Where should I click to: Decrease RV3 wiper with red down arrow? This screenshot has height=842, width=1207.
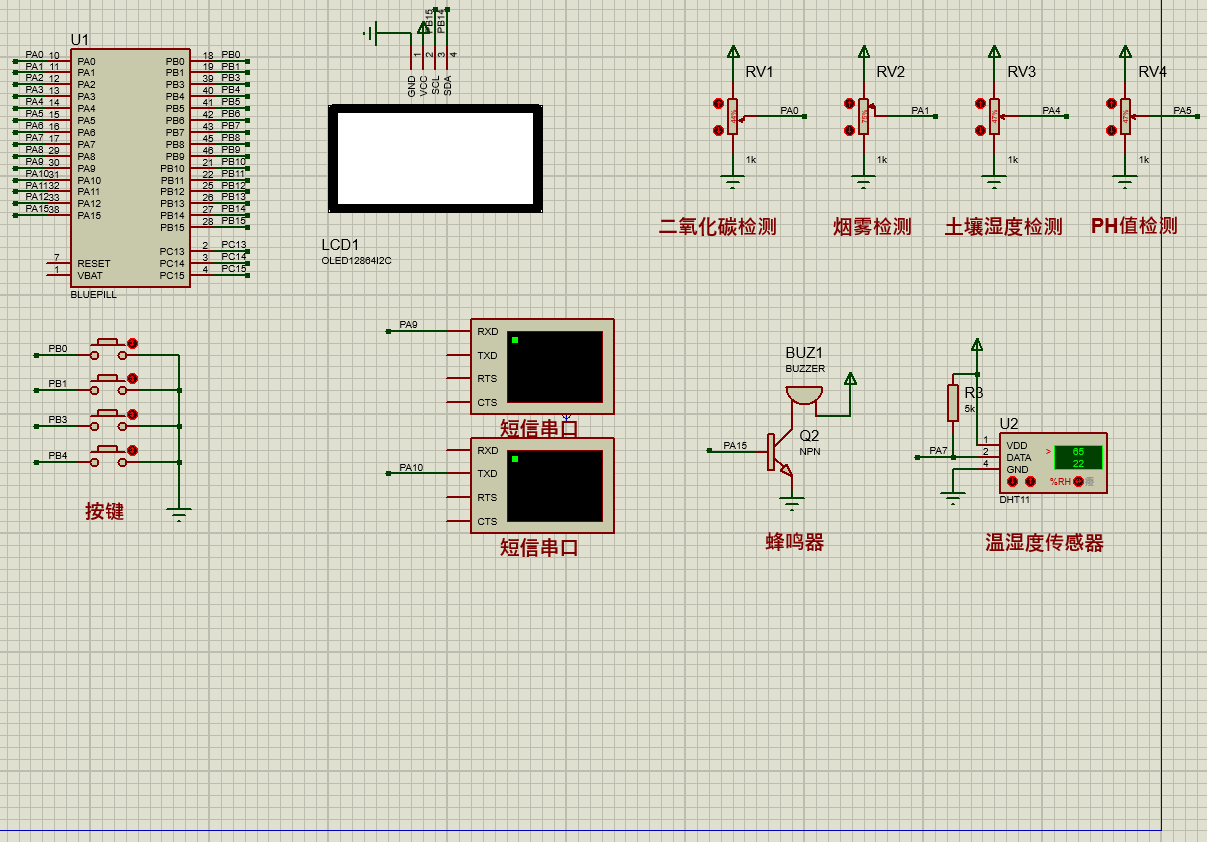(x=980, y=130)
